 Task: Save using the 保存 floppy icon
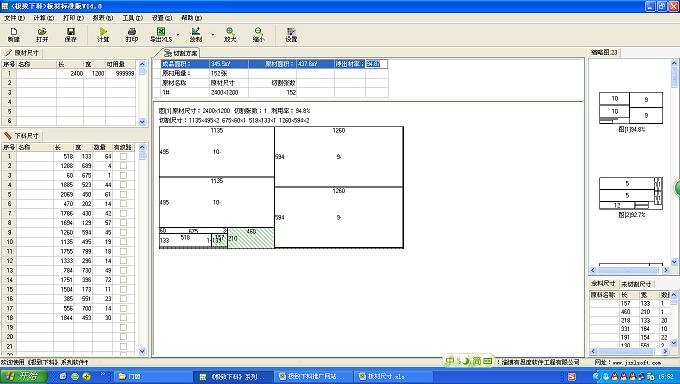71,35
